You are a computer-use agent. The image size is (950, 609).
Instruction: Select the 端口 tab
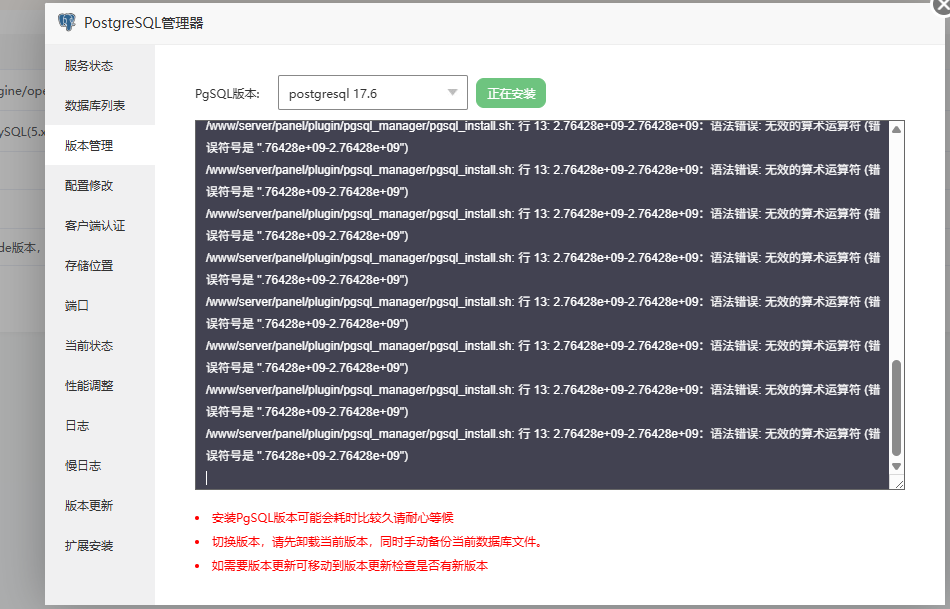[x=100, y=305]
